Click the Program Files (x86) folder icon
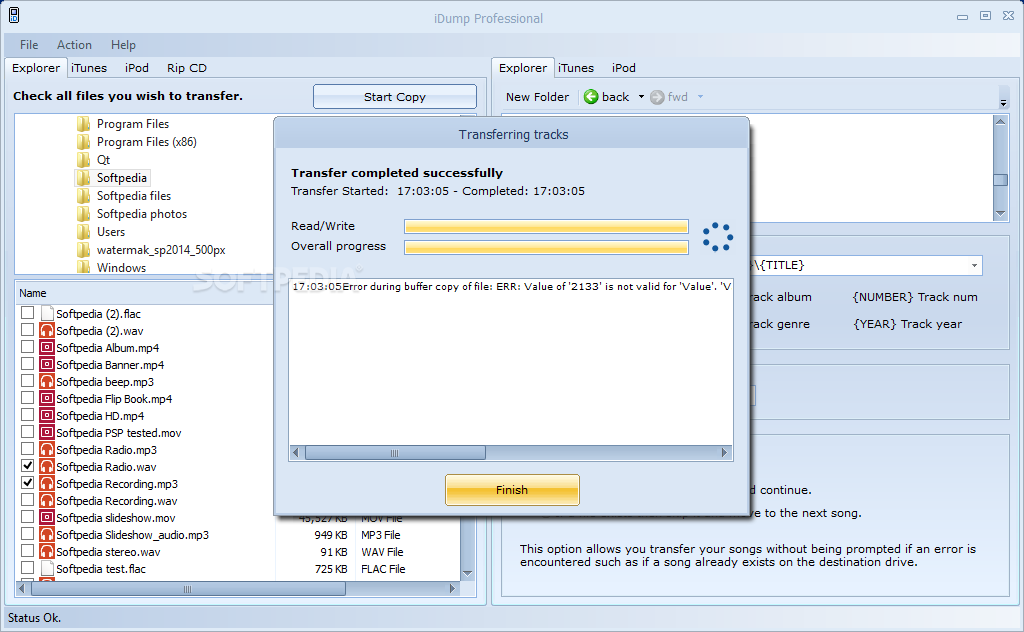Image resolution: width=1024 pixels, height=632 pixels. pos(84,142)
